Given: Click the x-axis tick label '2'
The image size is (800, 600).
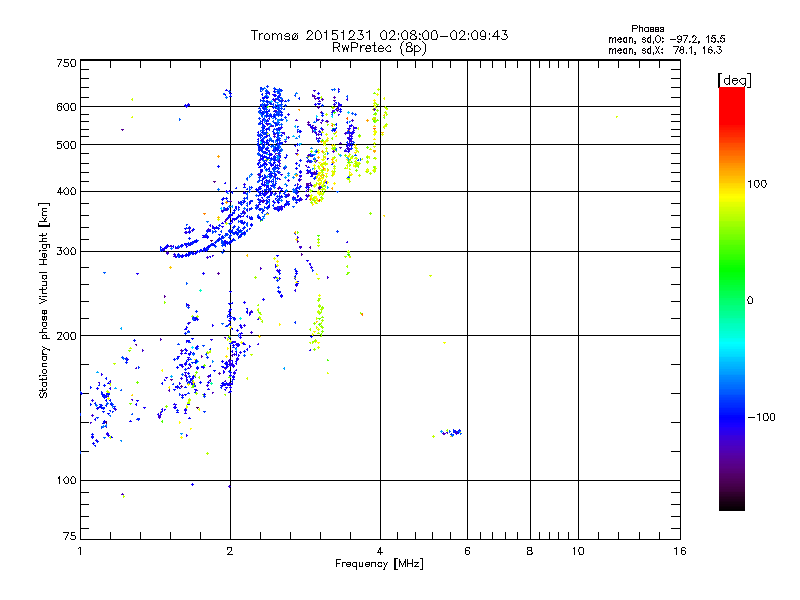Looking at the screenshot, I should [230, 551].
